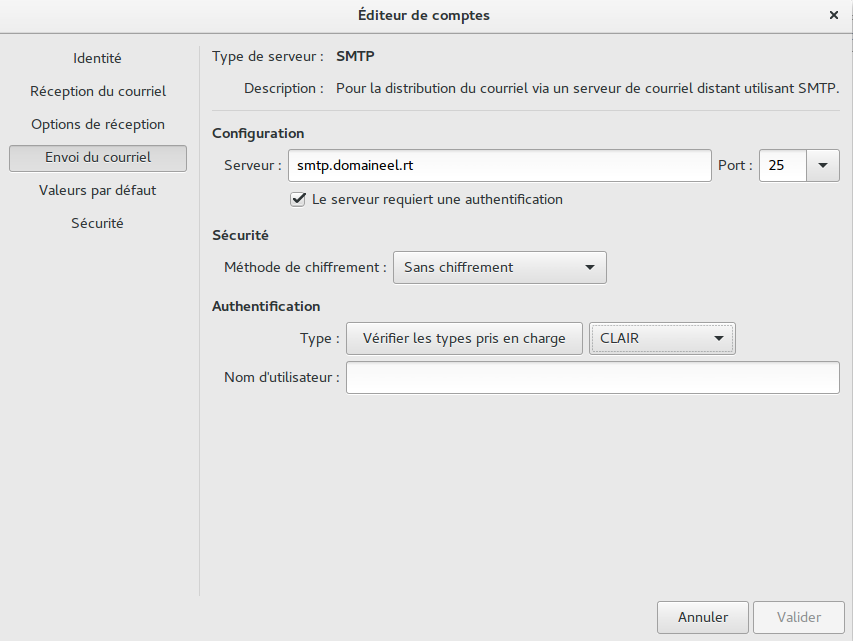This screenshot has width=853, height=641.
Task: Click the checkmark icon beside authentification label
Action: pyautogui.click(x=298, y=200)
